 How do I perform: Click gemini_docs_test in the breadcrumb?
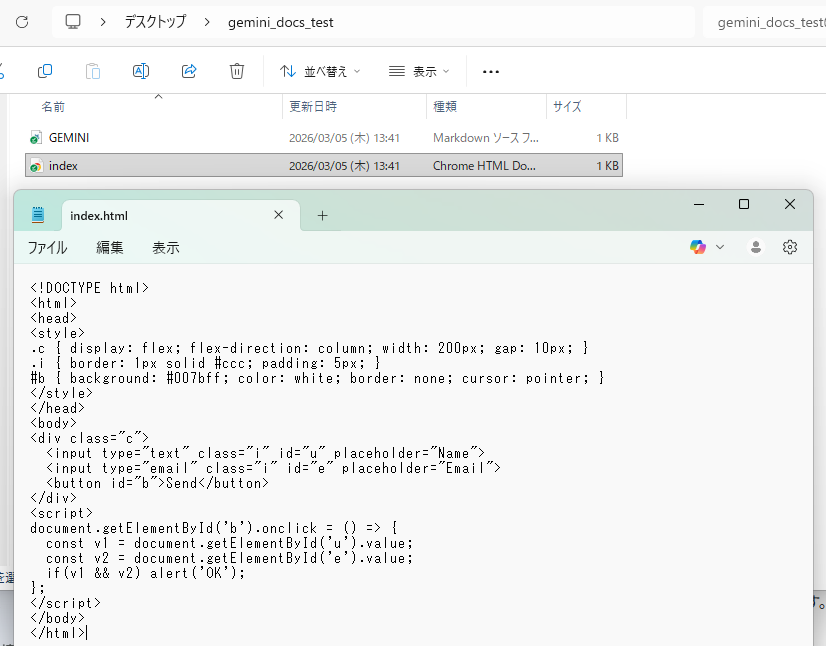(x=280, y=23)
